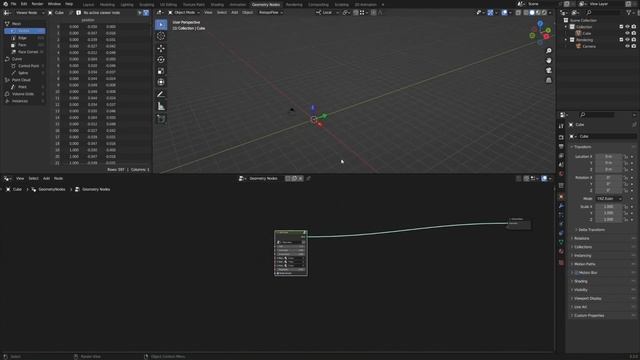Open the Local transform orientation dropdown

pyautogui.click(x=327, y=13)
